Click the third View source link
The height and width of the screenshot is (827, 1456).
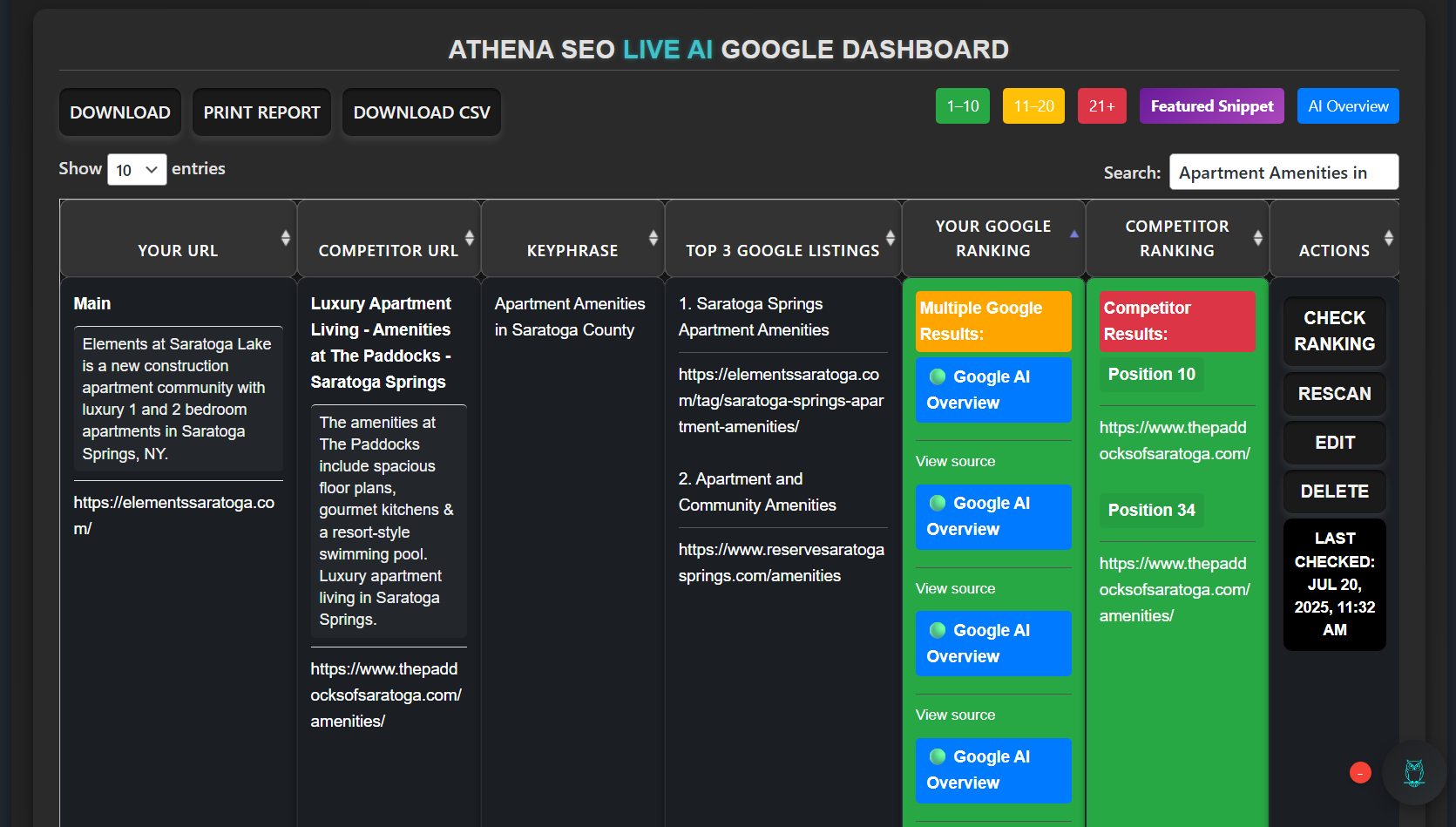955,715
